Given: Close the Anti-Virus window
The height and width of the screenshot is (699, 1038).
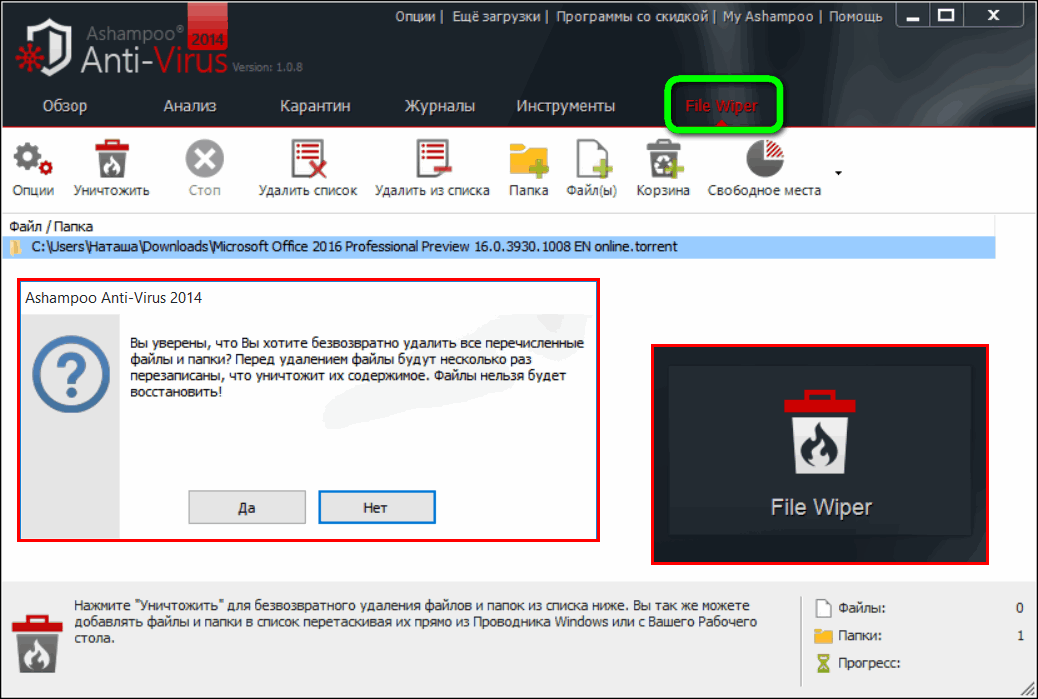Looking at the screenshot, I should click(x=994, y=15).
